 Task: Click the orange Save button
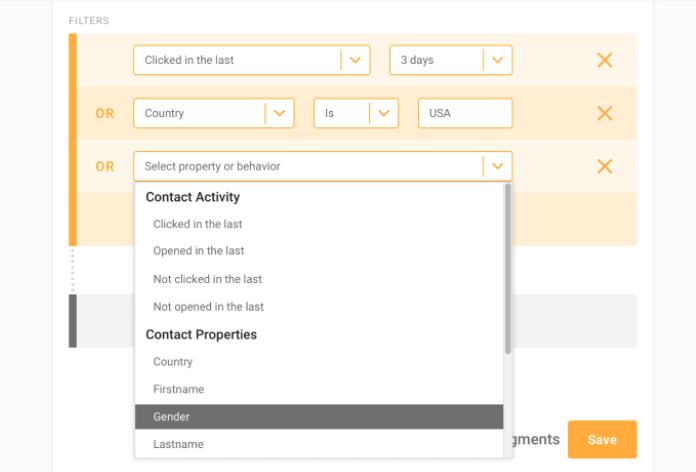(x=602, y=440)
